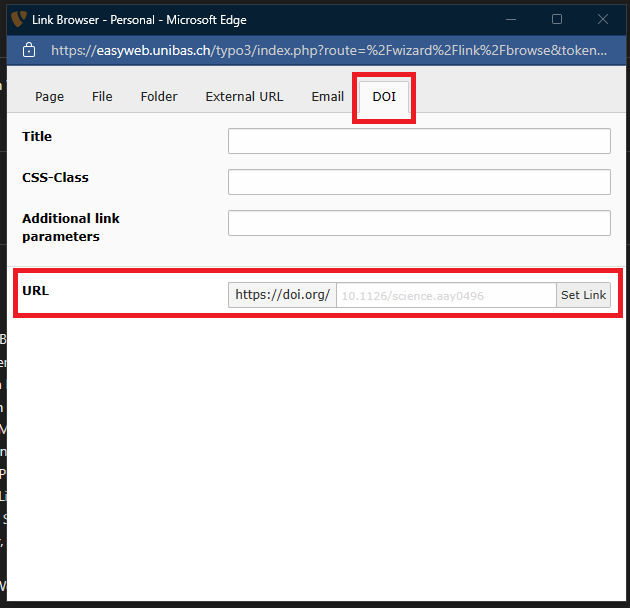630x608 pixels.
Task: Click the https://doi.org/ prefix label
Action: [282, 295]
